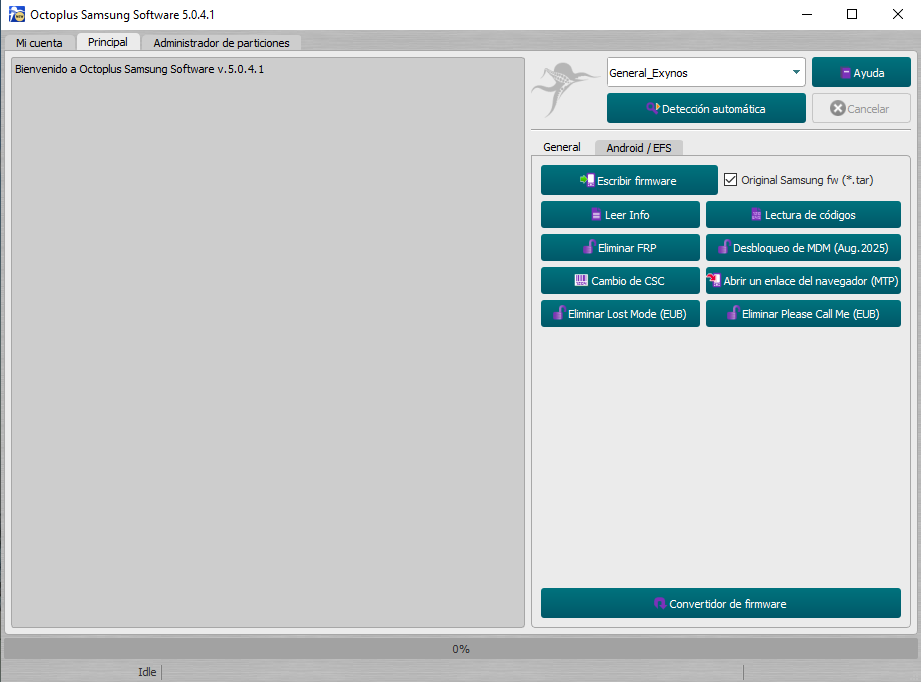Click the Convertidor de firmware icon
921x682 pixels.
click(x=659, y=604)
